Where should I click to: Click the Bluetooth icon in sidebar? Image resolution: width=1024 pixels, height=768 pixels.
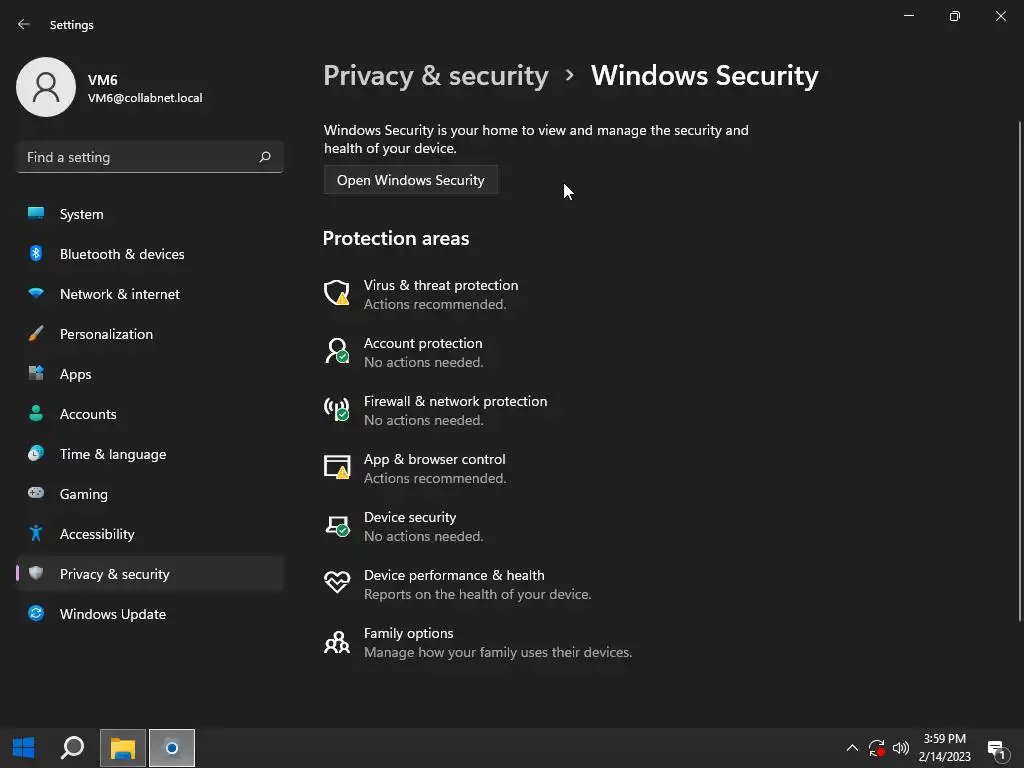[x=36, y=253]
